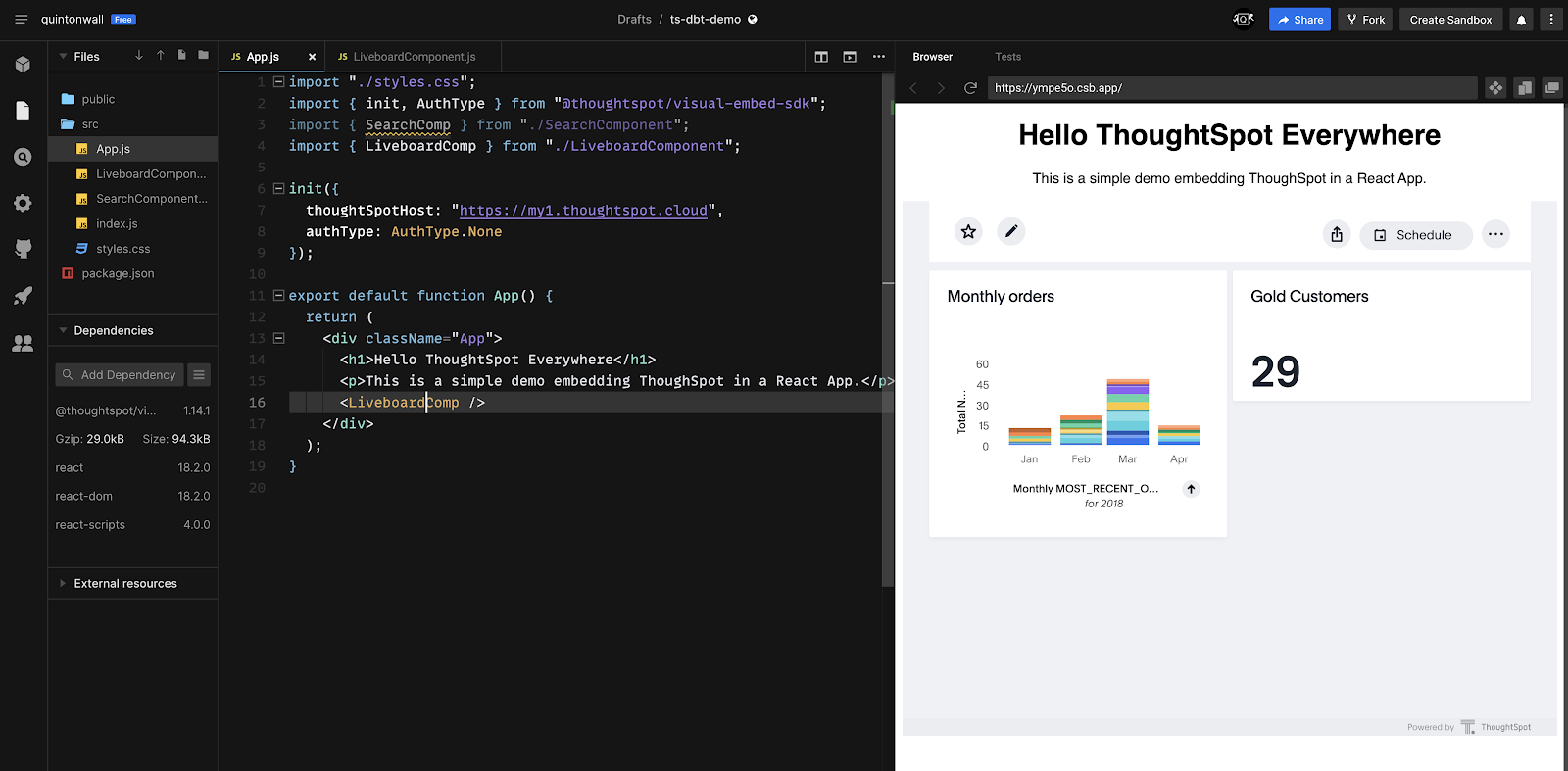This screenshot has width=1568, height=771.
Task: Open the GitHub icon in the left sidebar
Action: click(24, 249)
